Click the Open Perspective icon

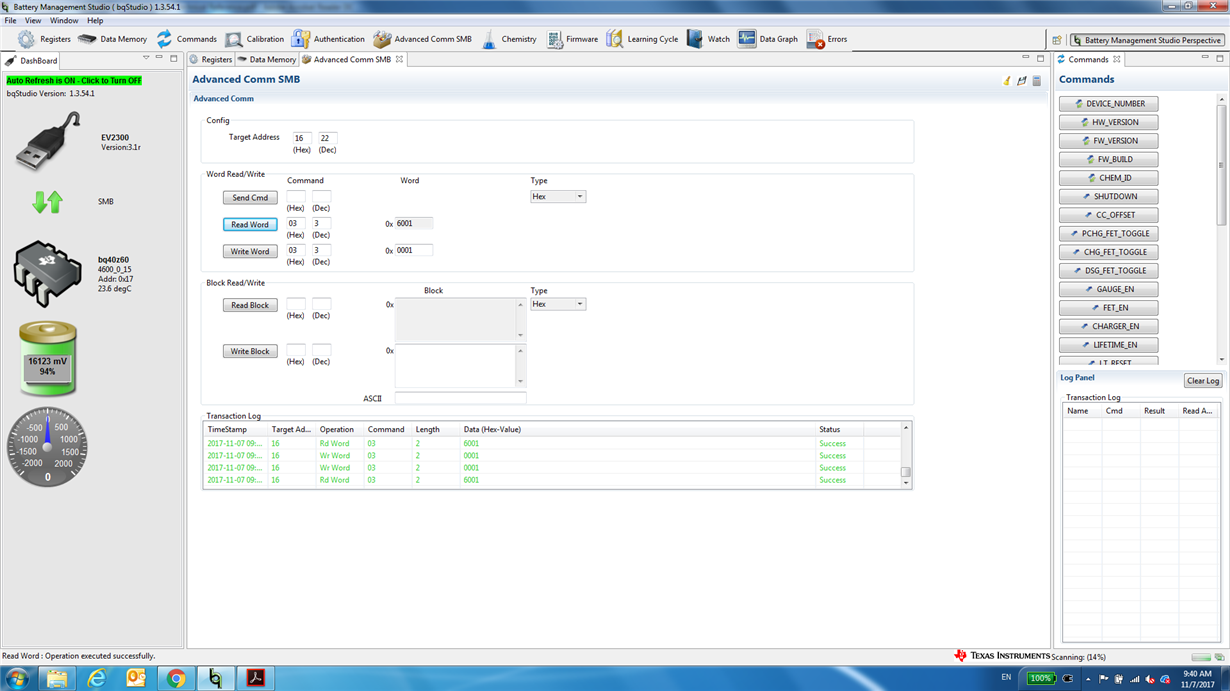tap(1057, 40)
